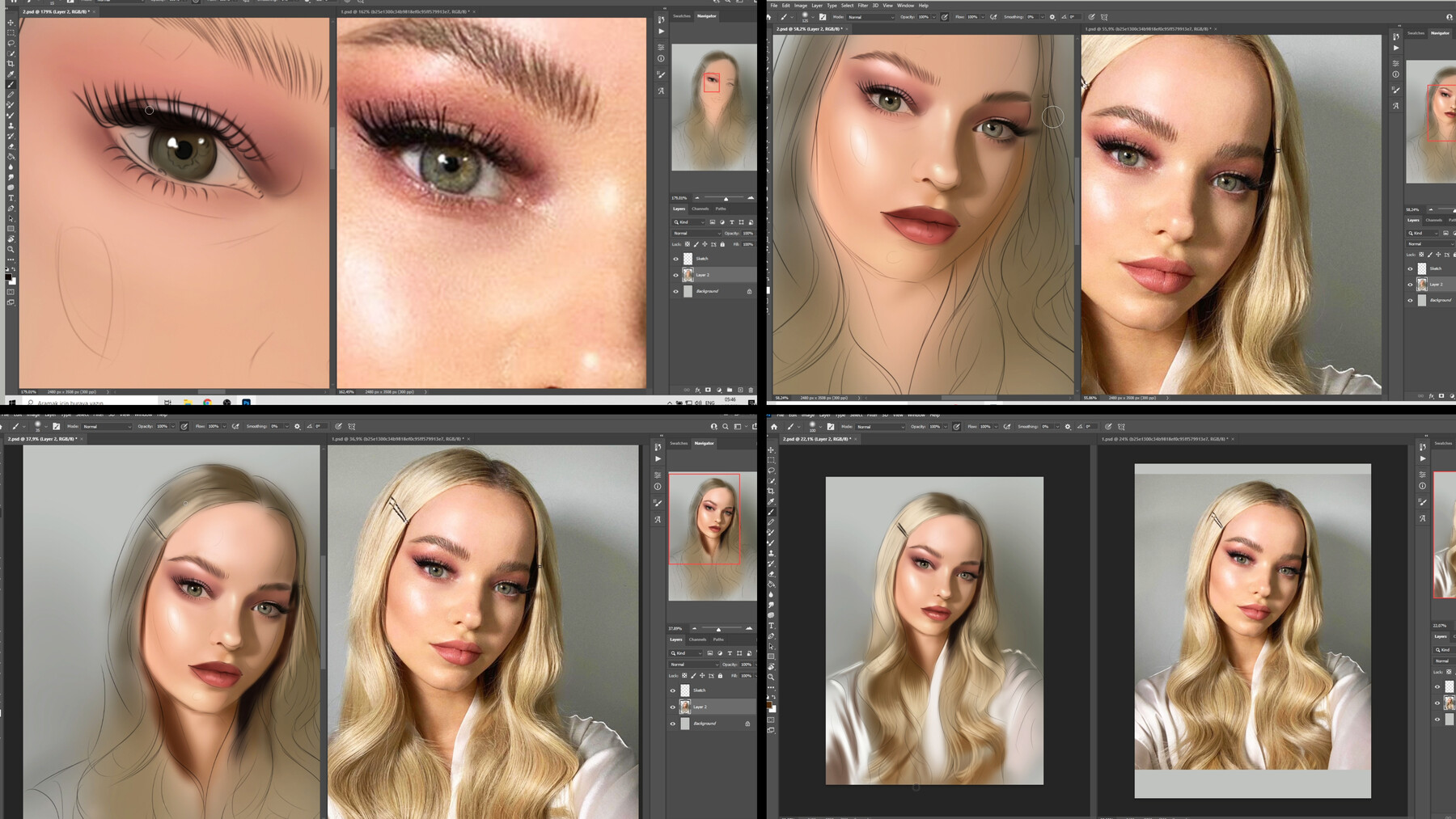Toggle visibility of Layer 2
This screenshot has height=819, width=1456.
(676, 275)
